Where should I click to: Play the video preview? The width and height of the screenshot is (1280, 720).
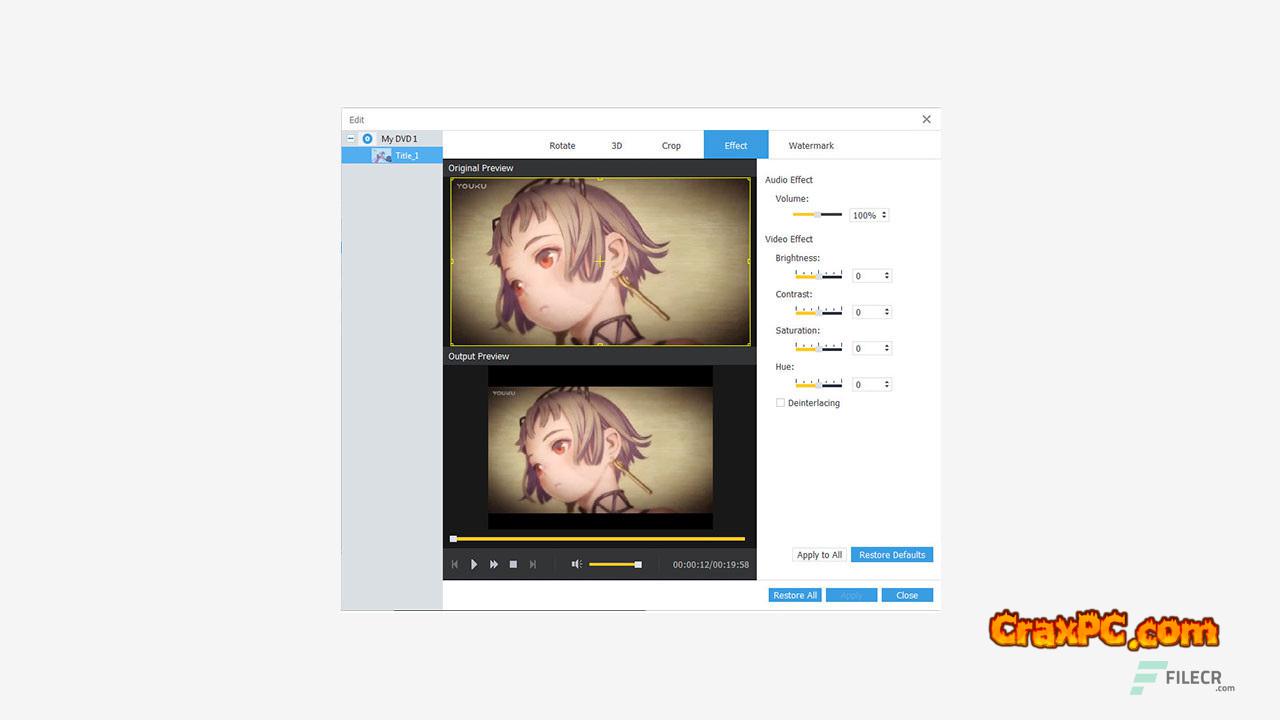point(474,565)
